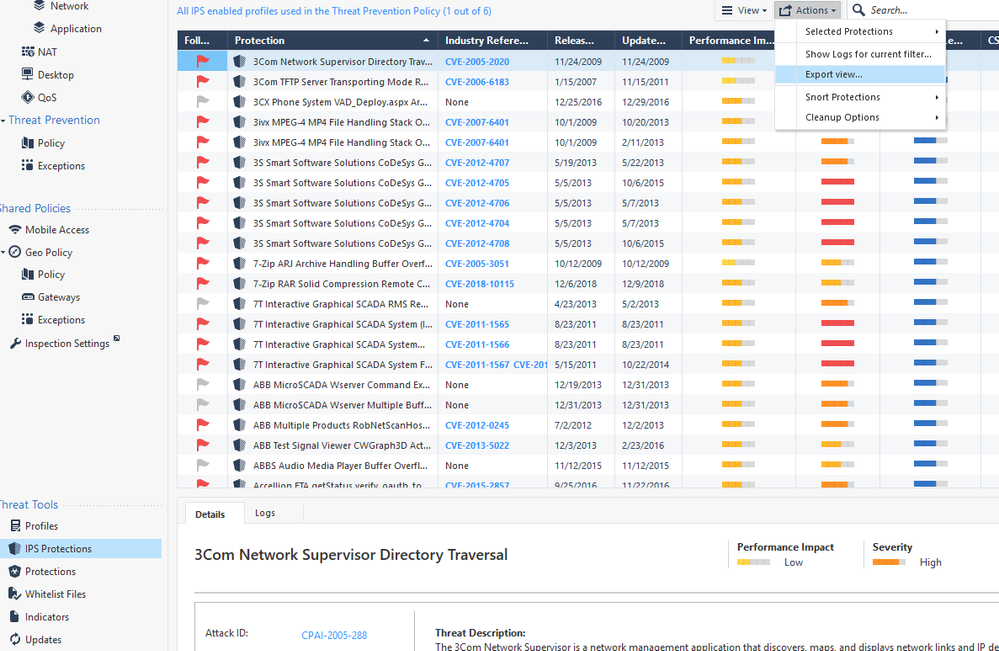Open Updates in Threat Tools
Screen dimensions: 999x651
(x=43, y=639)
